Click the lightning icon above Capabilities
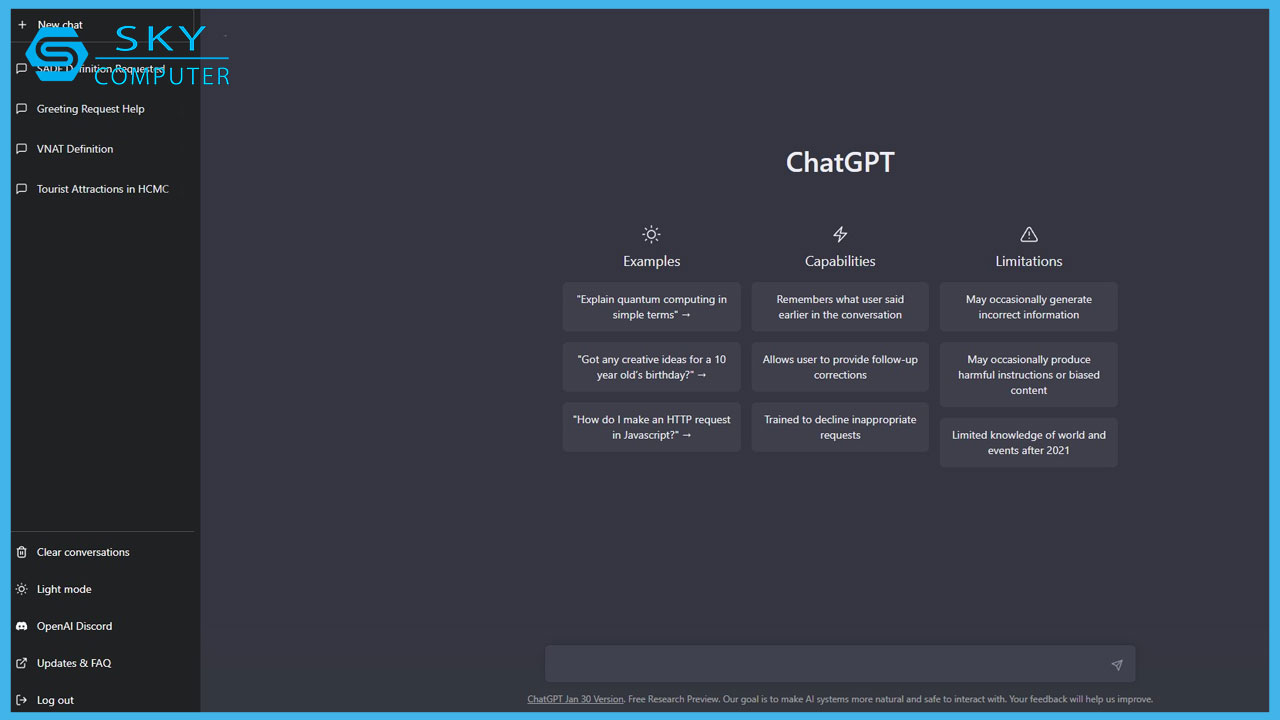Image resolution: width=1280 pixels, height=720 pixels. point(839,234)
